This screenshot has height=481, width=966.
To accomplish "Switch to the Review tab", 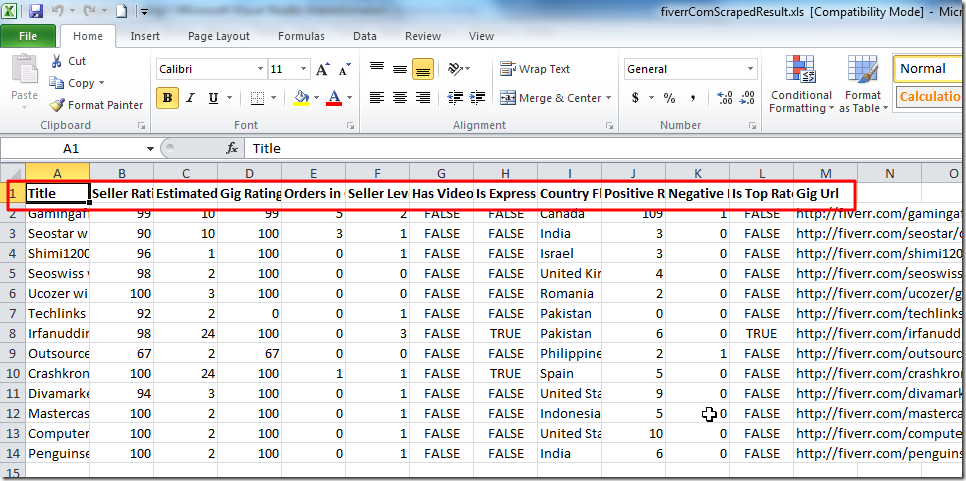I will (423, 36).
